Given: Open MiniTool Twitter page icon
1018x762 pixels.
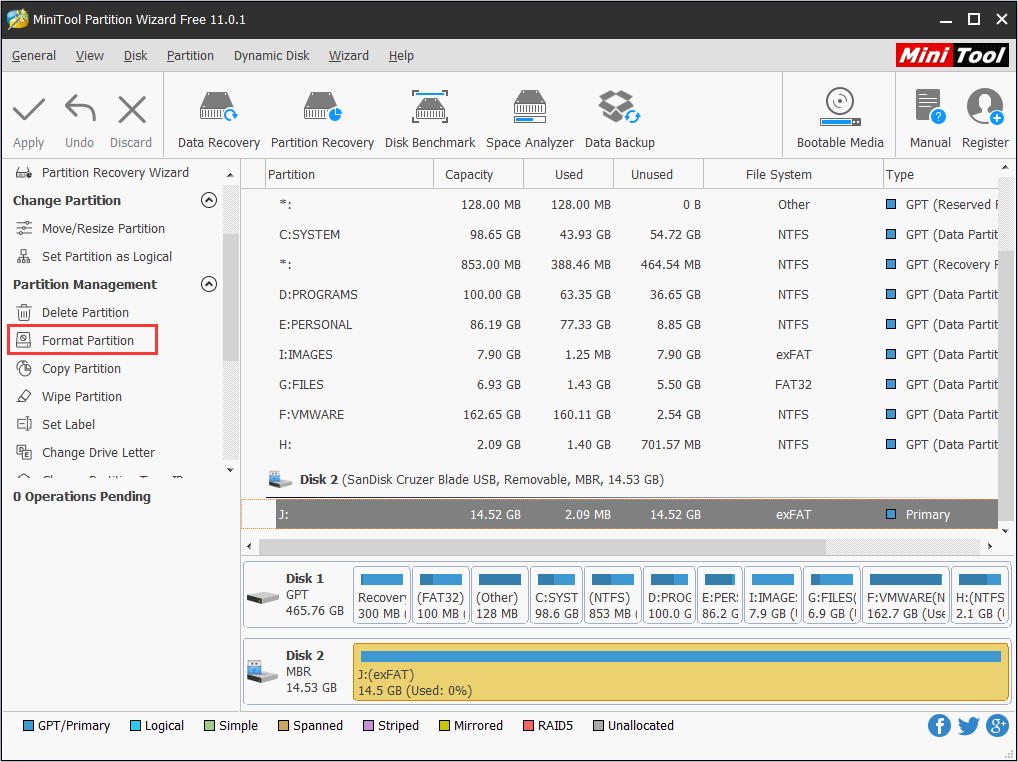Looking at the screenshot, I should pos(969,726).
